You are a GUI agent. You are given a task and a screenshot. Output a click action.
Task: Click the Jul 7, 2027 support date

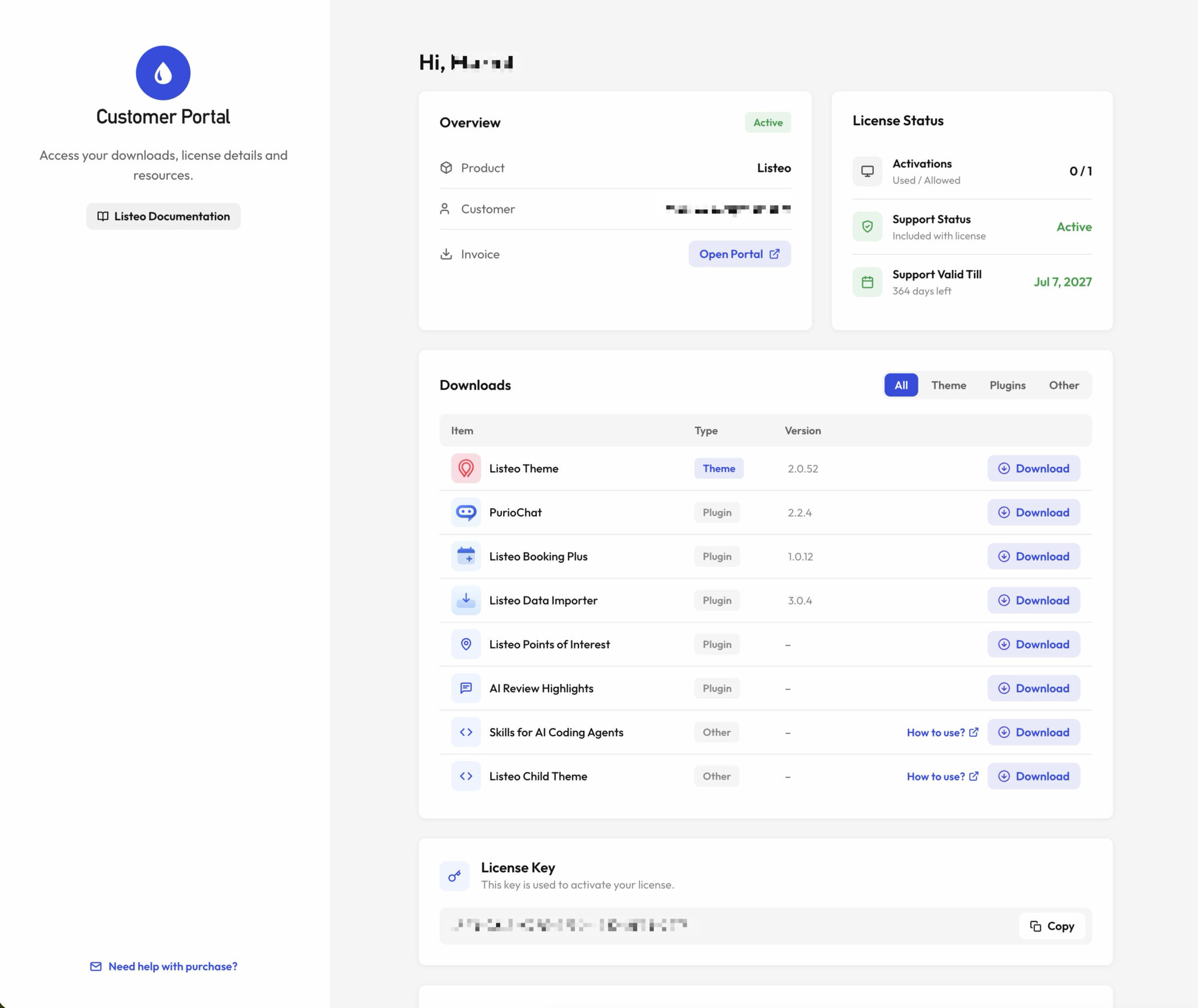click(1062, 282)
